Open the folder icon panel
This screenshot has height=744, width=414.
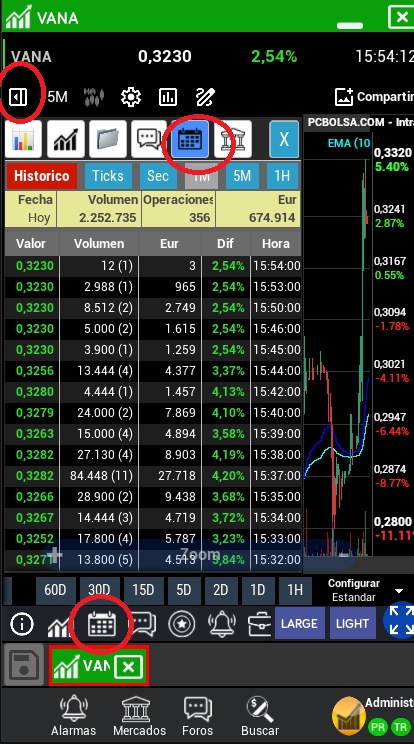click(x=108, y=139)
